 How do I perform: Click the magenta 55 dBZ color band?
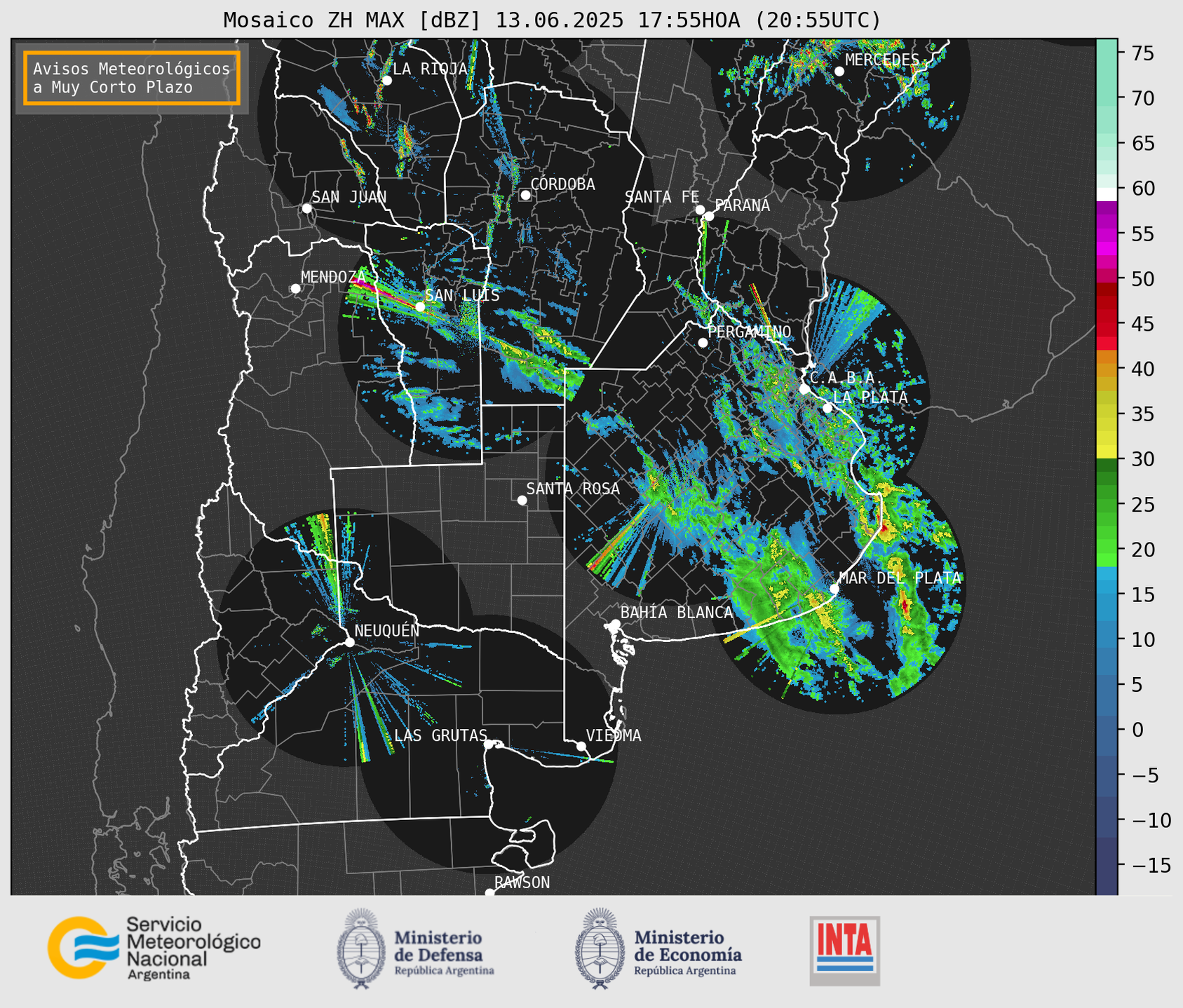(x=1107, y=235)
